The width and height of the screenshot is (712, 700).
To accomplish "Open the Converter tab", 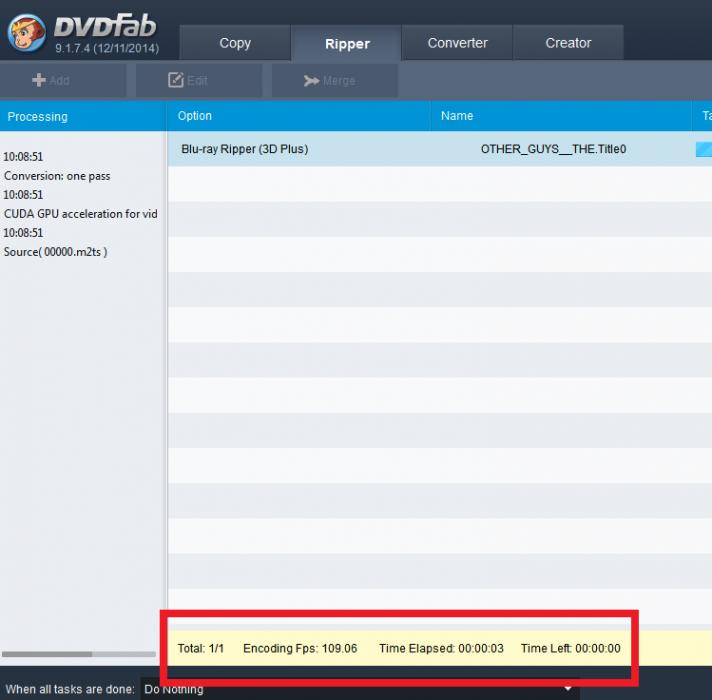I will click(x=457, y=43).
